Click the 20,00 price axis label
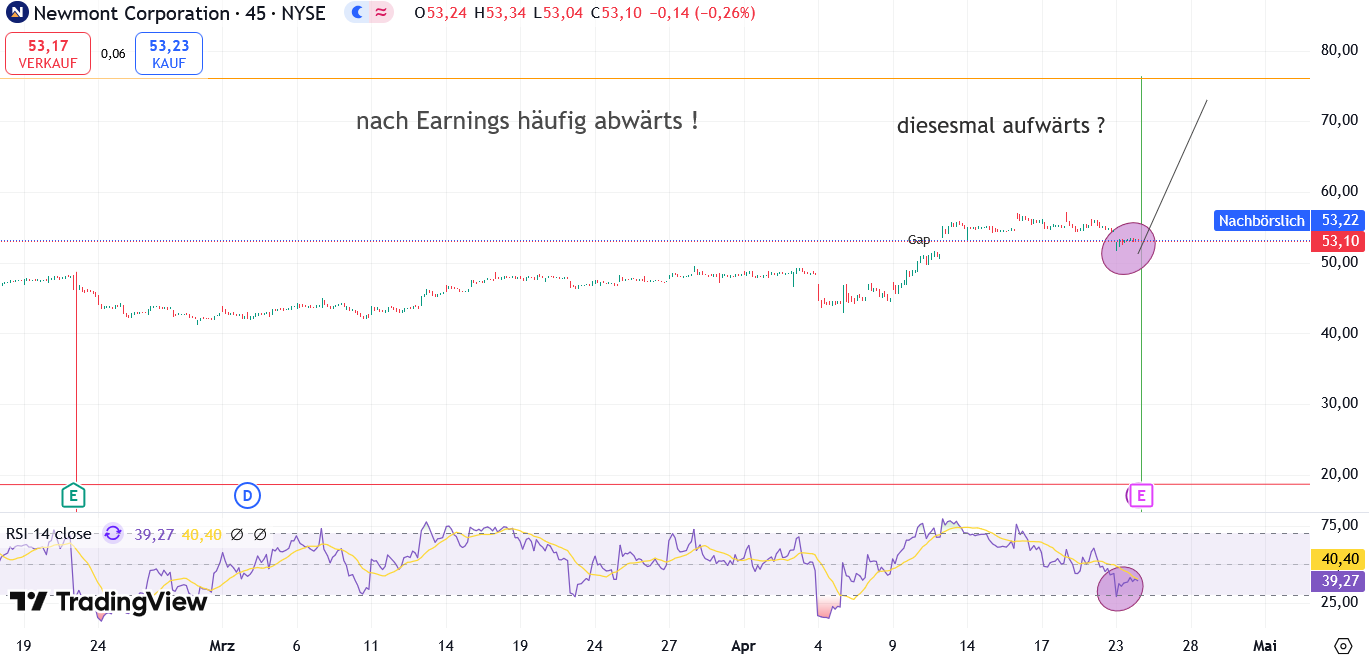Image resolution: width=1369 pixels, height=658 pixels. [1338, 474]
